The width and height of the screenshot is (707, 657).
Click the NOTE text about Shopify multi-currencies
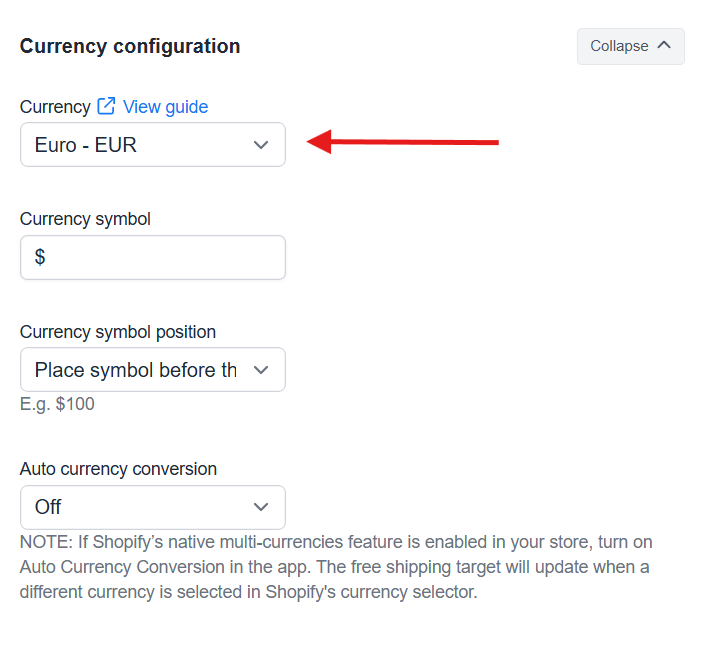pos(336,567)
